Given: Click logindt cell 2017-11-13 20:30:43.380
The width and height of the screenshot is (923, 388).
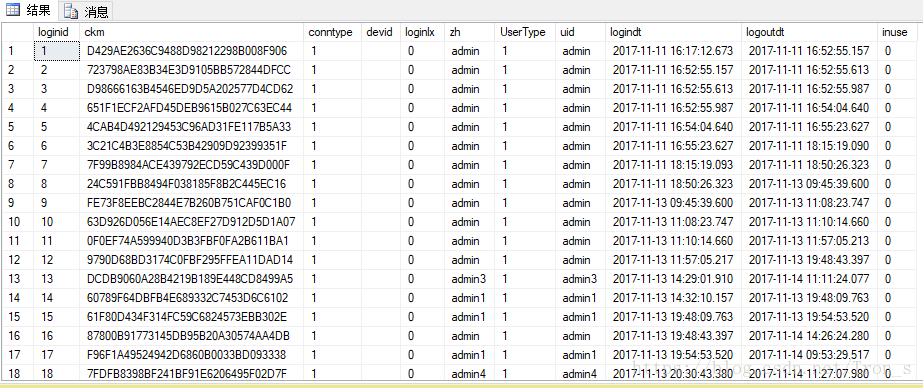Looking at the screenshot, I should point(673,373).
